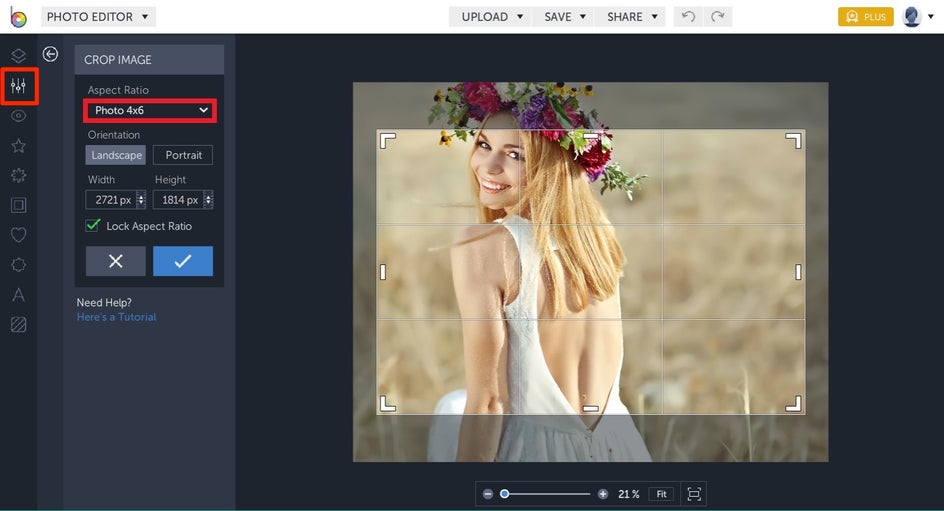The image size is (944, 511).
Task: Click the Height stepper arrows
Action: [x=208, y=199]
